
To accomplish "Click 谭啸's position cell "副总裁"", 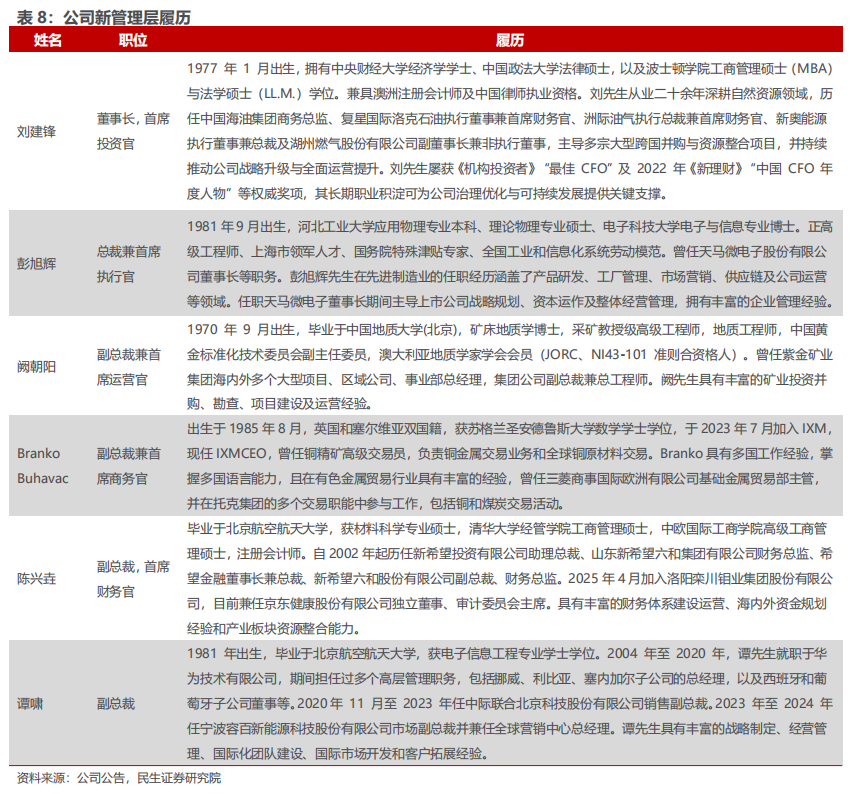I will pos(116,703).
